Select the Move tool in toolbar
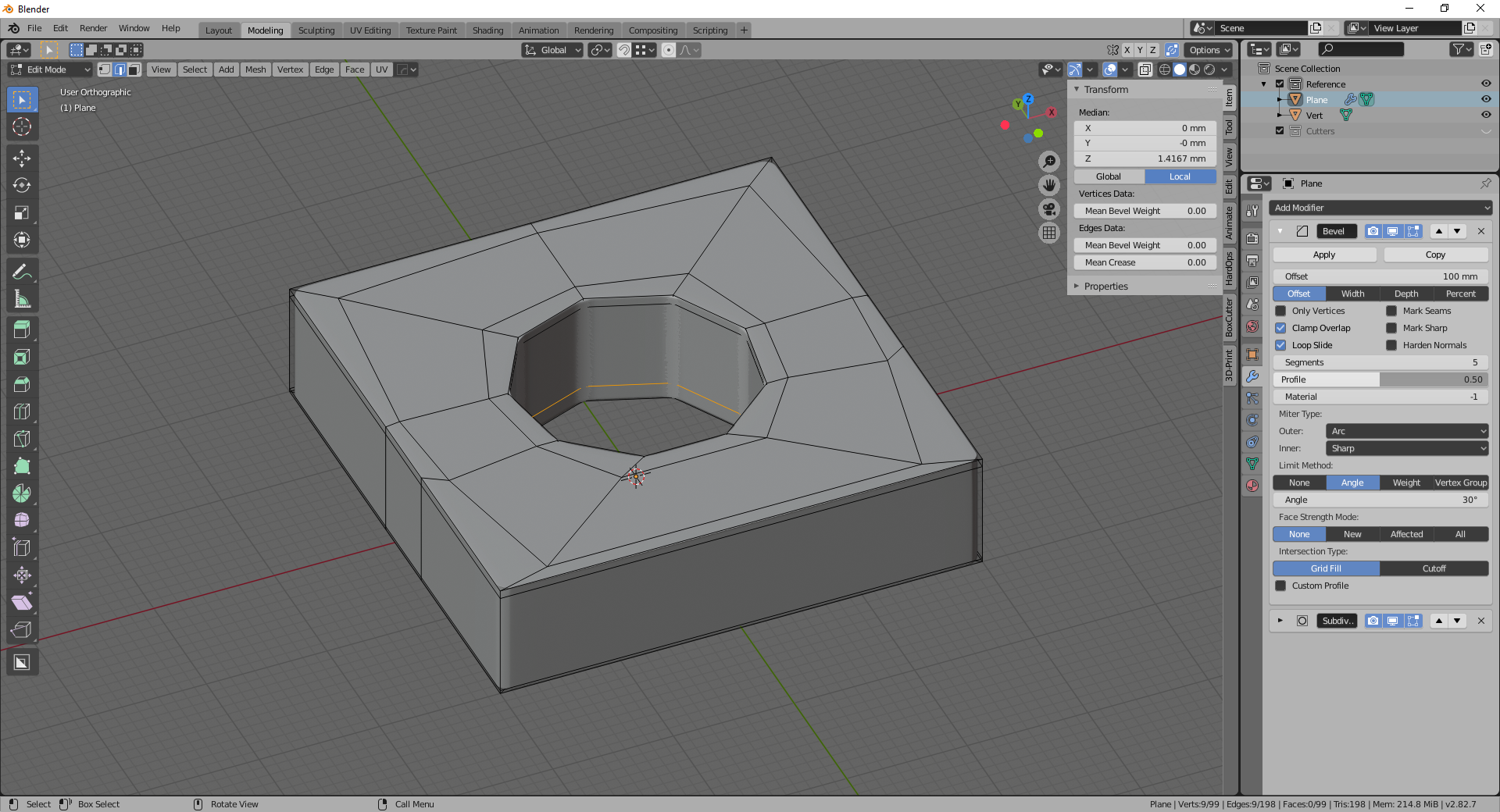 click(22, 158)
